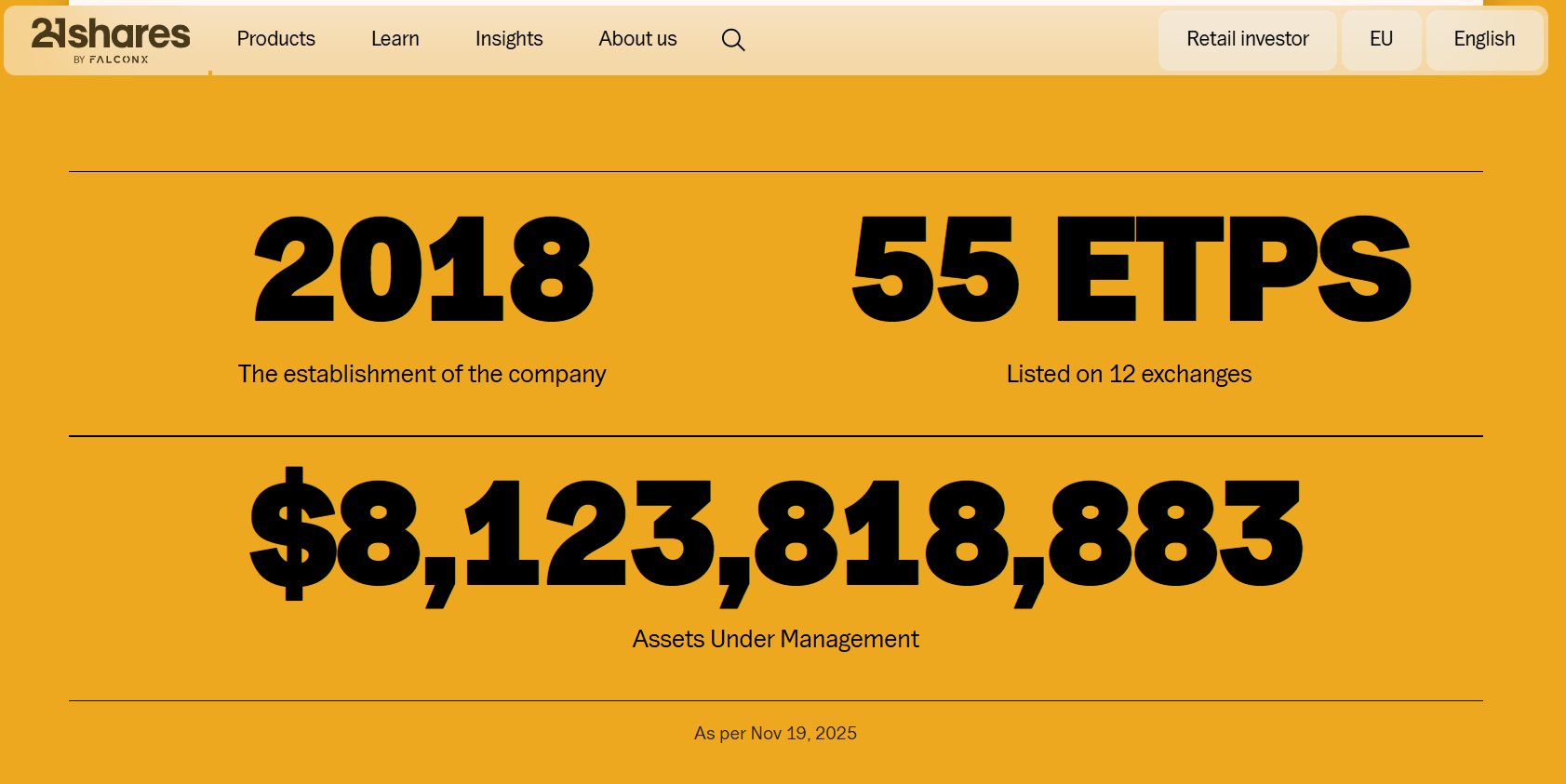1566x784 pixels.
Task: Open the Learn menu
Action: pos(395,39)
